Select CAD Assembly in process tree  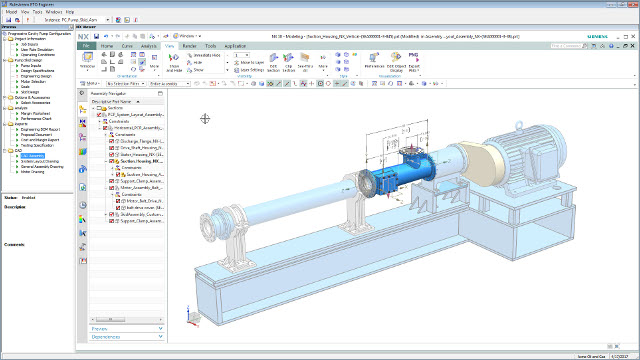[x=32, y=156]
